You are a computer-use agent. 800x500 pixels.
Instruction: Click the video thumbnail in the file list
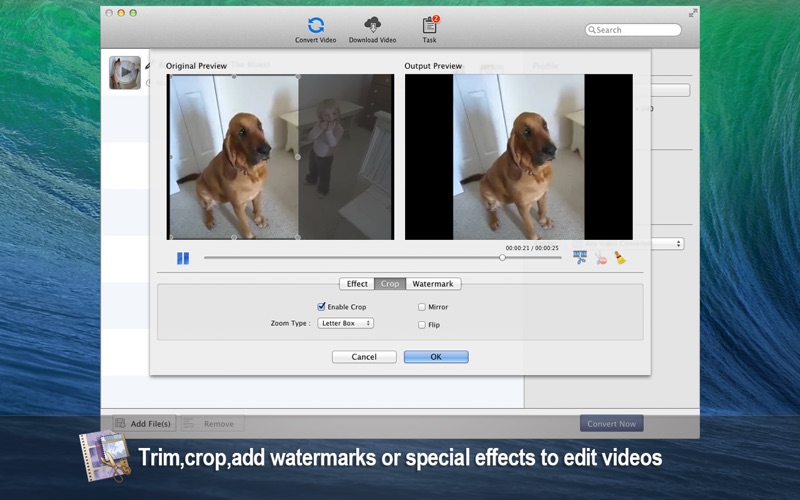(x=125, y=72)
